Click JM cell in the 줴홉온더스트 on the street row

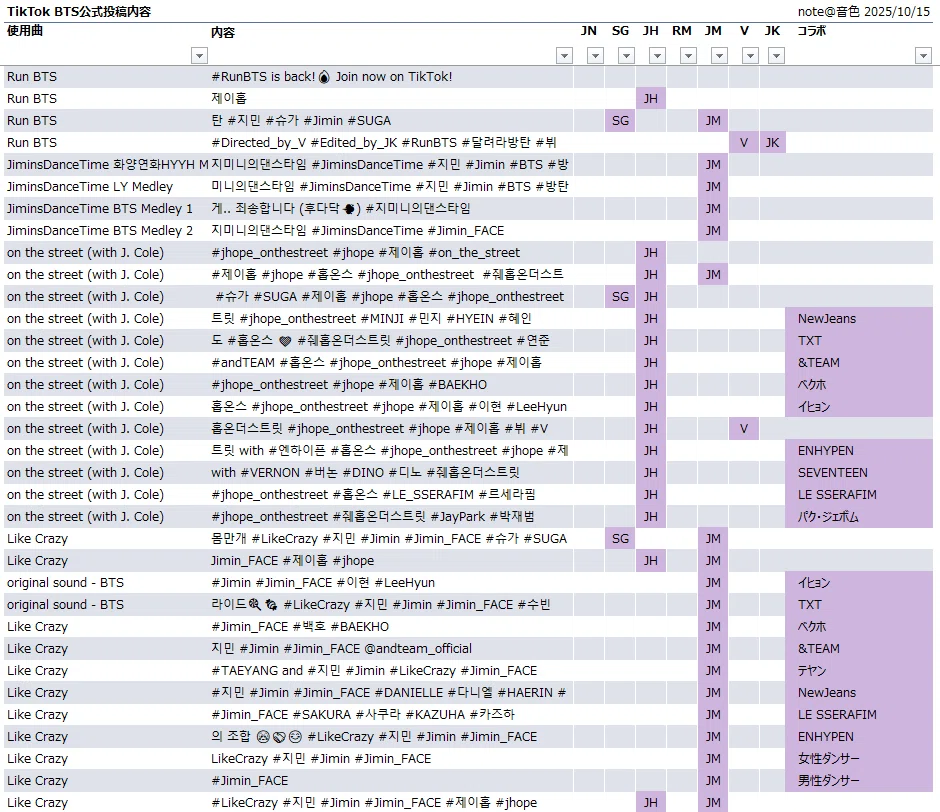pyautogui.click(x=713, y=275)
